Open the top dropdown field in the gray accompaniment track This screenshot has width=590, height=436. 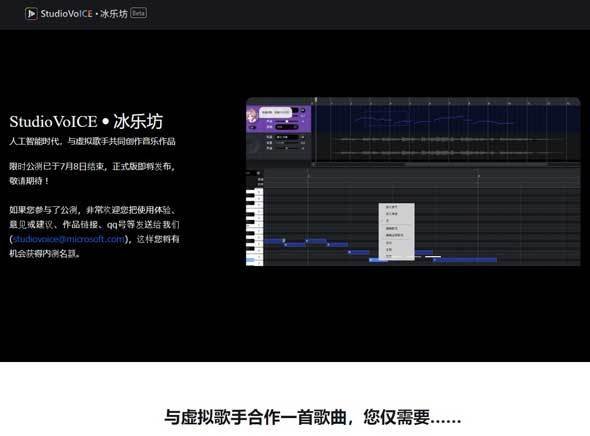coord(289,137)
